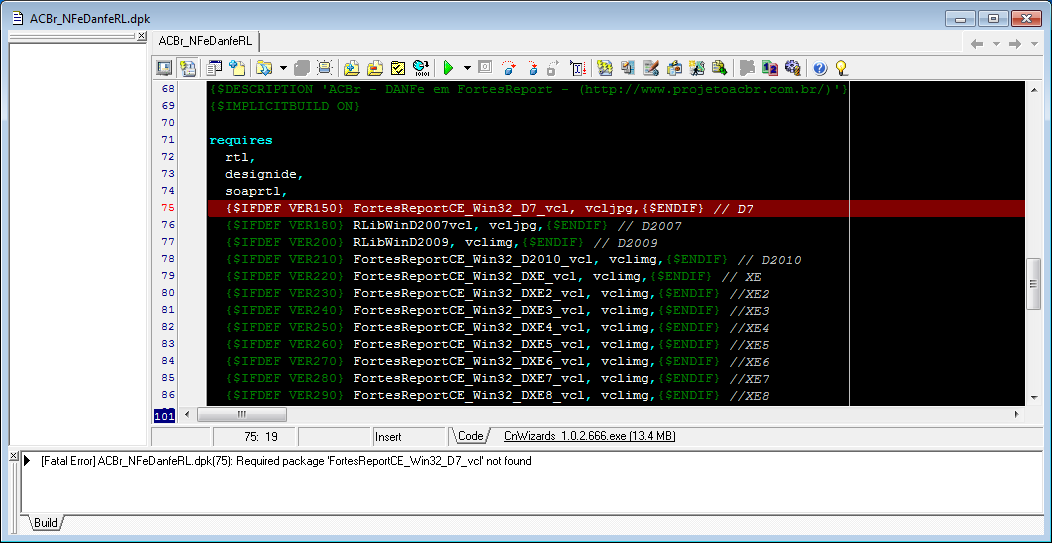Image resolution: width=1052 pixels, height=546 pixels.
Task: Select the ACBr_NFeDanfeRL editor tab
Action: pos(205,41)
